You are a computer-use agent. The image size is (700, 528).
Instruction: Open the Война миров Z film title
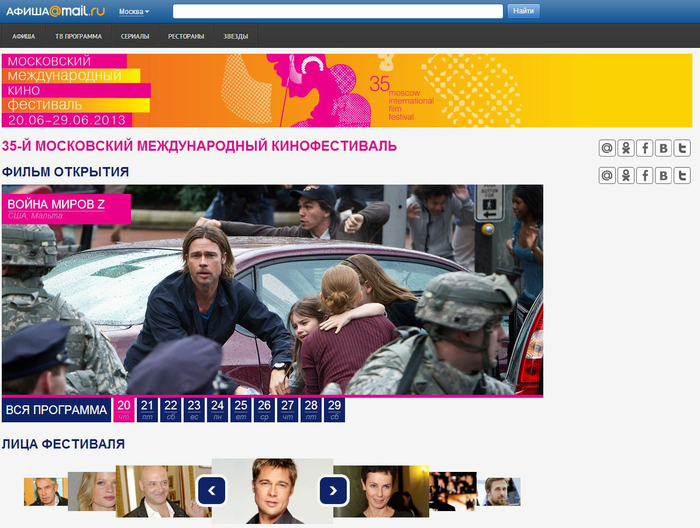pos(56,204)
